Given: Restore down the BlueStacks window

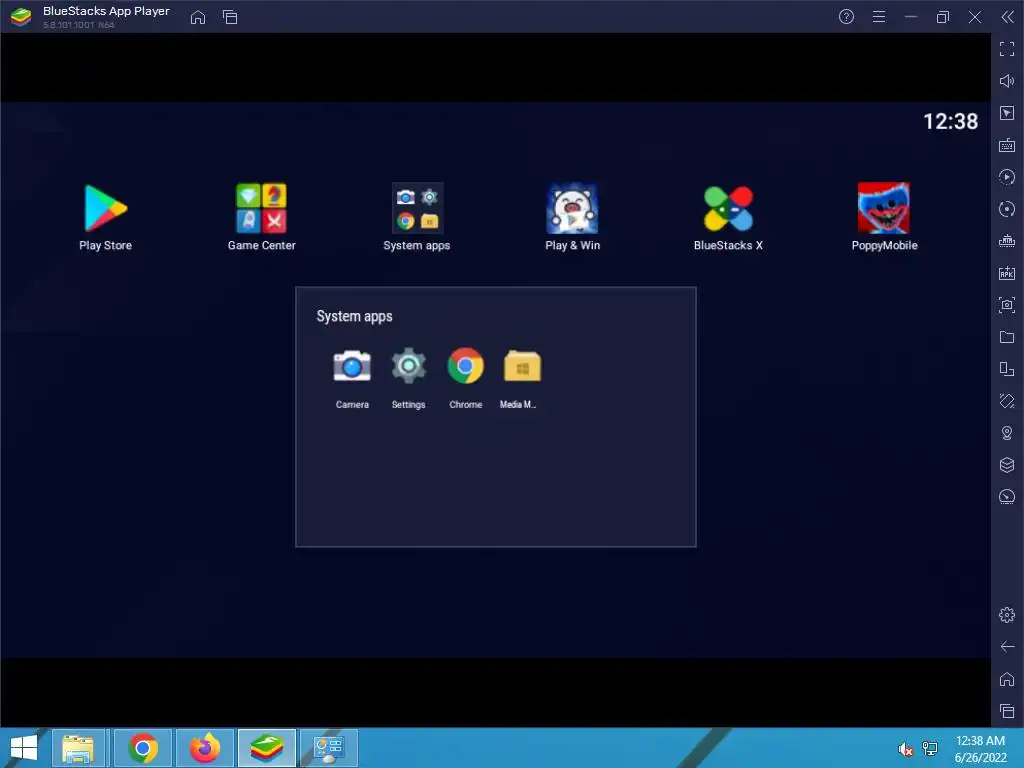Looking at the screenshot, I should (943, 17).
